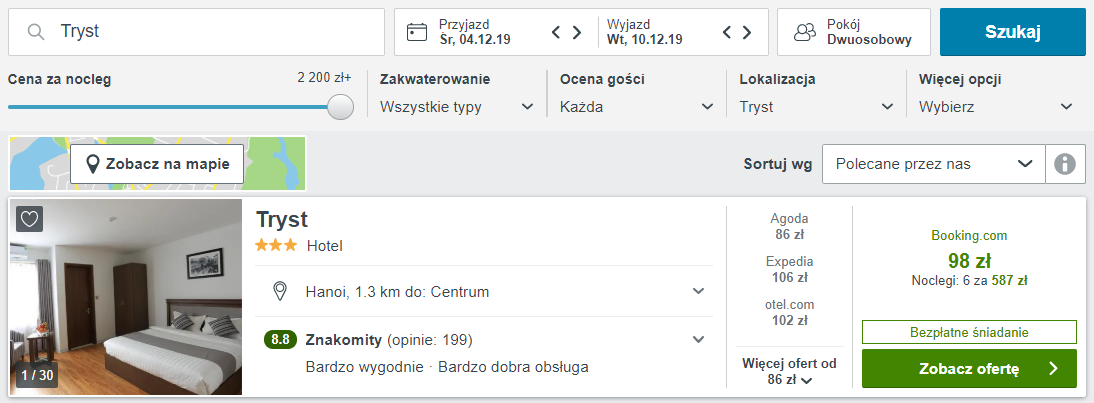Go to next arrival date arrow

[577, 32]
